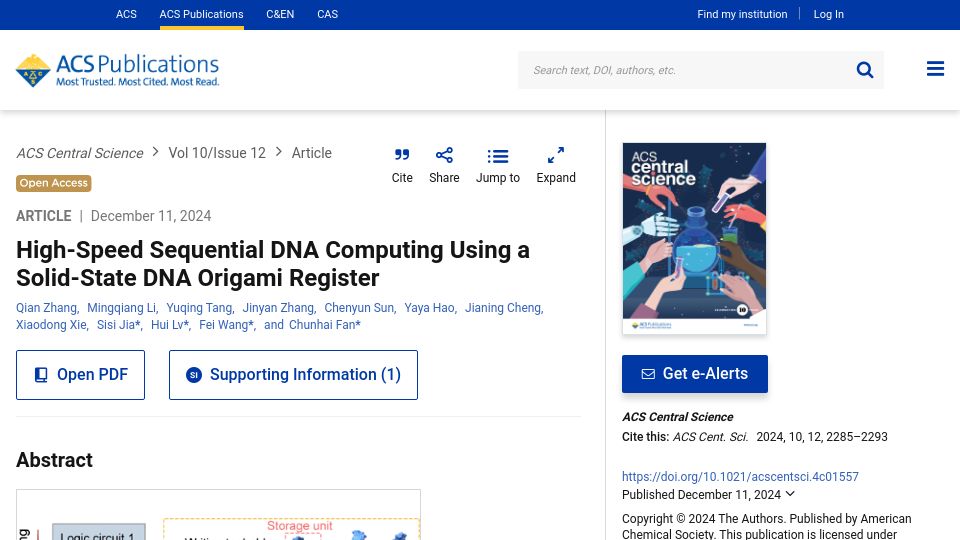Image resolution: width=960 pixels, height=540 pixels.
Task: Open author Qian Zhang
Action: [47, 308]
